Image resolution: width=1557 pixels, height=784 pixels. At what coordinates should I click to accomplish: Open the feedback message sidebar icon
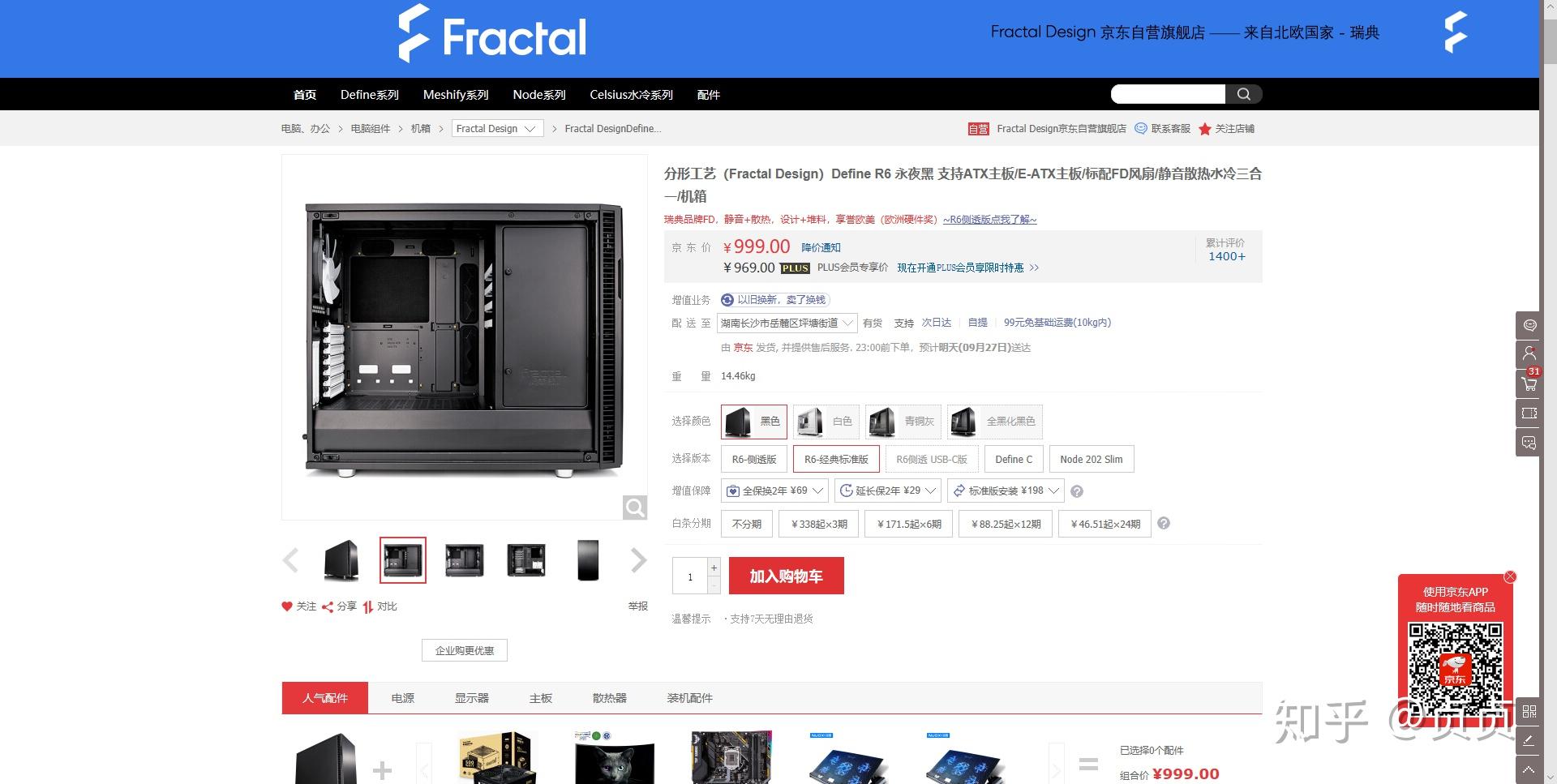tap(1529, 443)
